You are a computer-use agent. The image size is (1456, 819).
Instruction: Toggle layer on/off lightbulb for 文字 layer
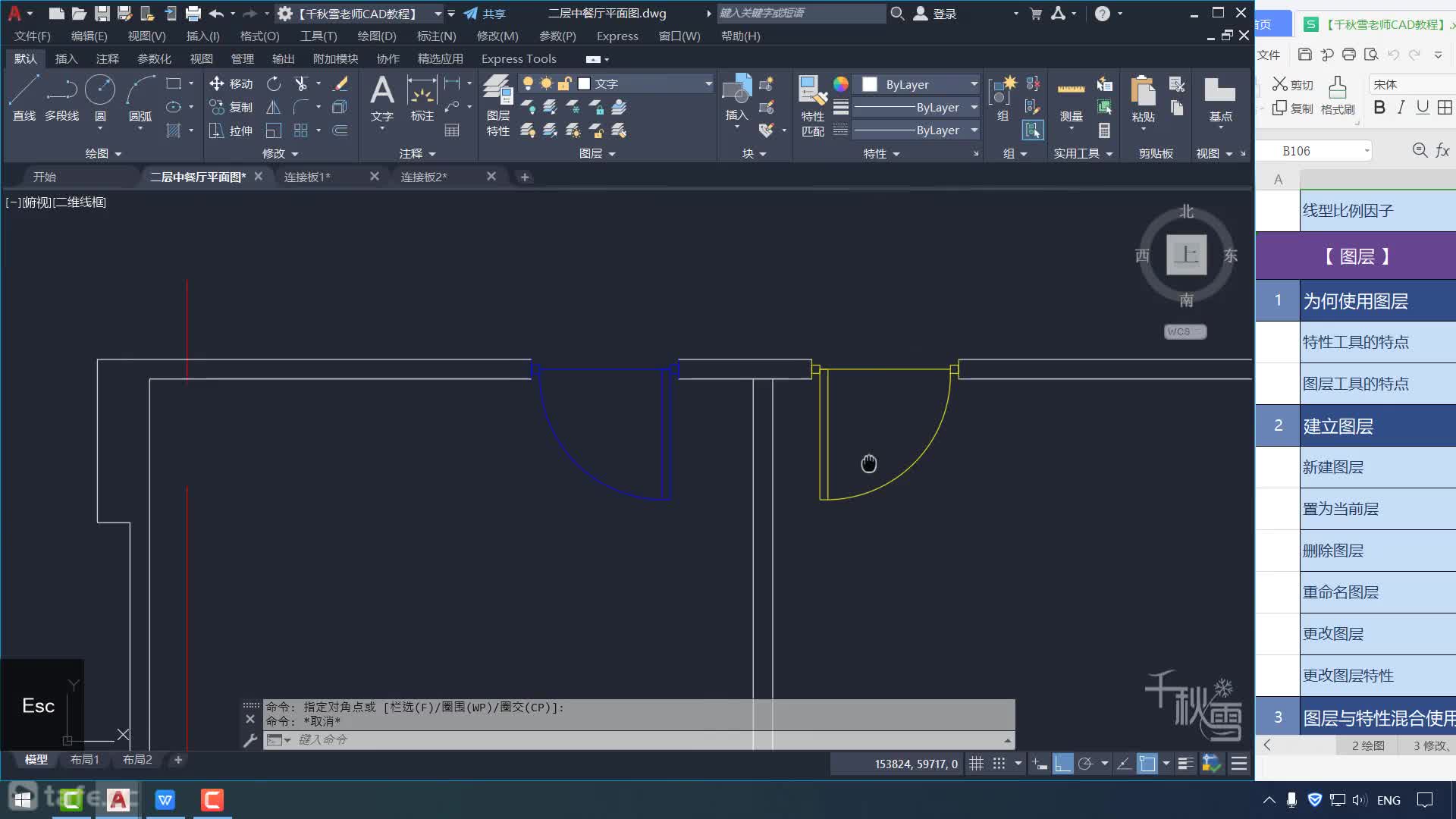pyautogui.click(x=528, y=83)
